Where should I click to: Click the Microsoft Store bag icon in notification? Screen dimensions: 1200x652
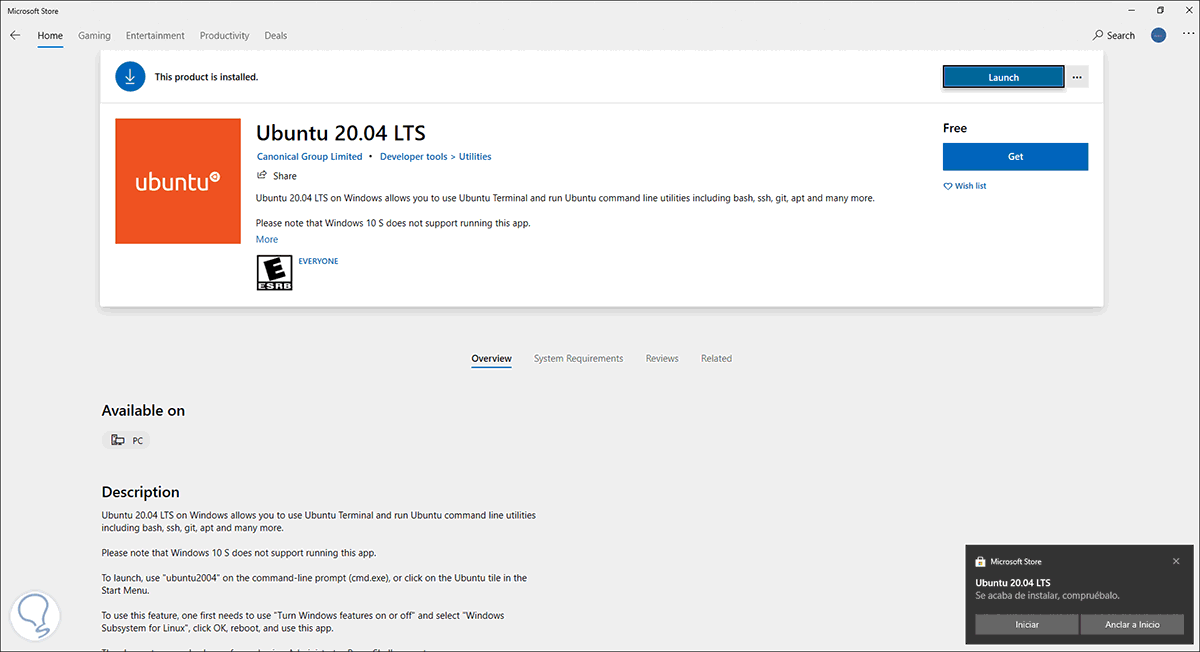click(981, 562)
